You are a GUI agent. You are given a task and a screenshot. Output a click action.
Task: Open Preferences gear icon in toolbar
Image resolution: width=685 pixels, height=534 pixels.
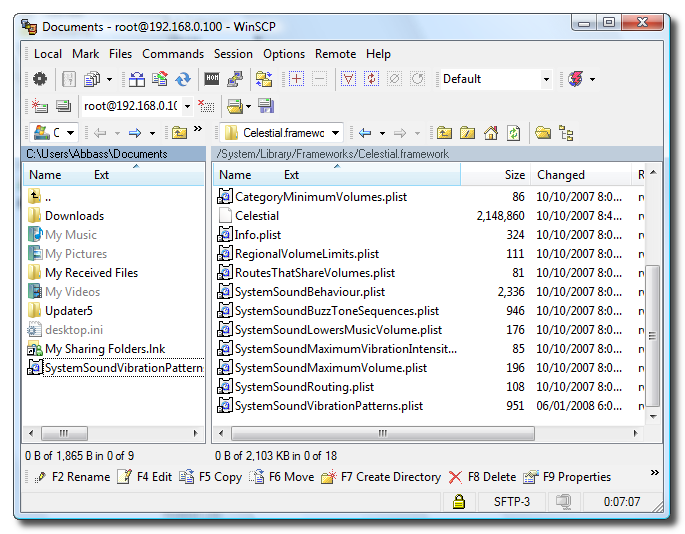39,79
